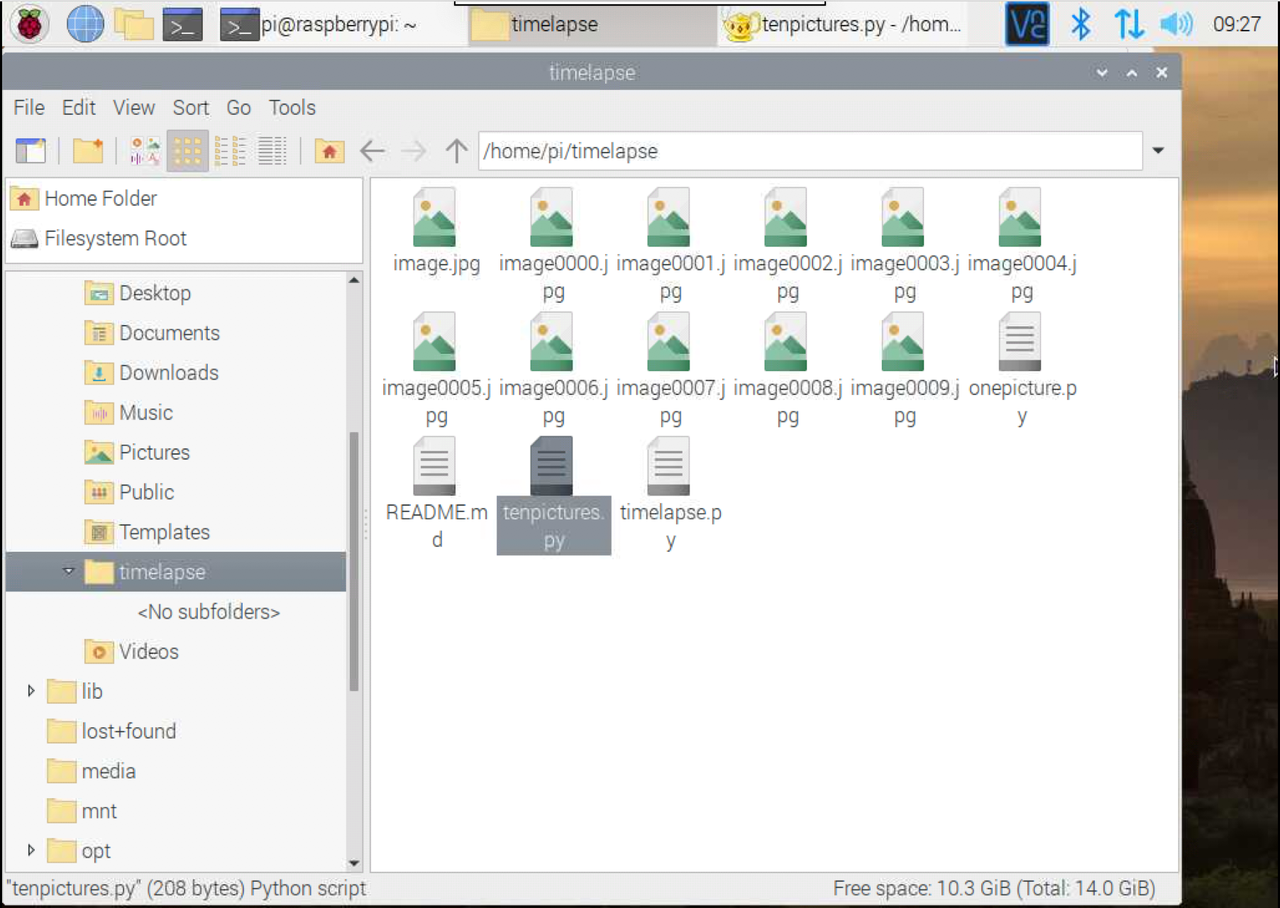The width and height of the screenshot is (1280, 908).
Task: Open the Sort menu
Action: coord(190,107)
